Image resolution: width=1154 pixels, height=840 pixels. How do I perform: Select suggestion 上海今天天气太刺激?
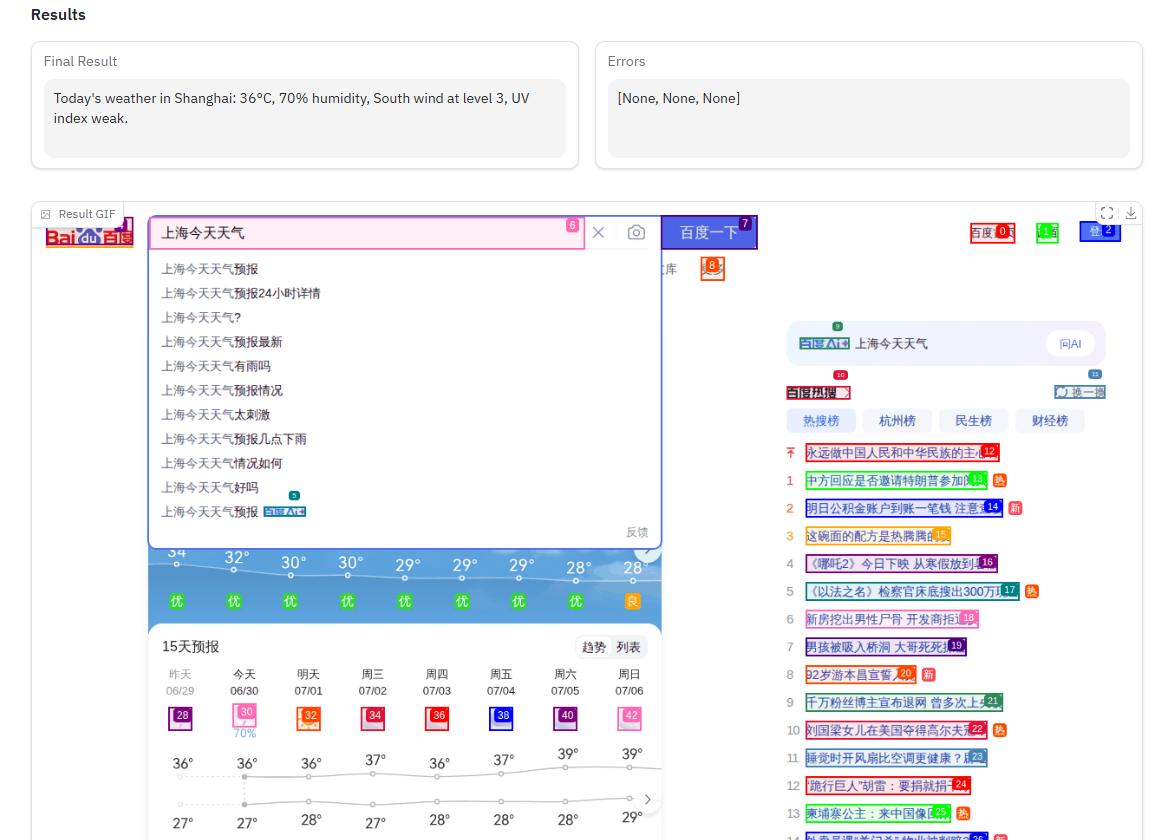click(216, 414)
